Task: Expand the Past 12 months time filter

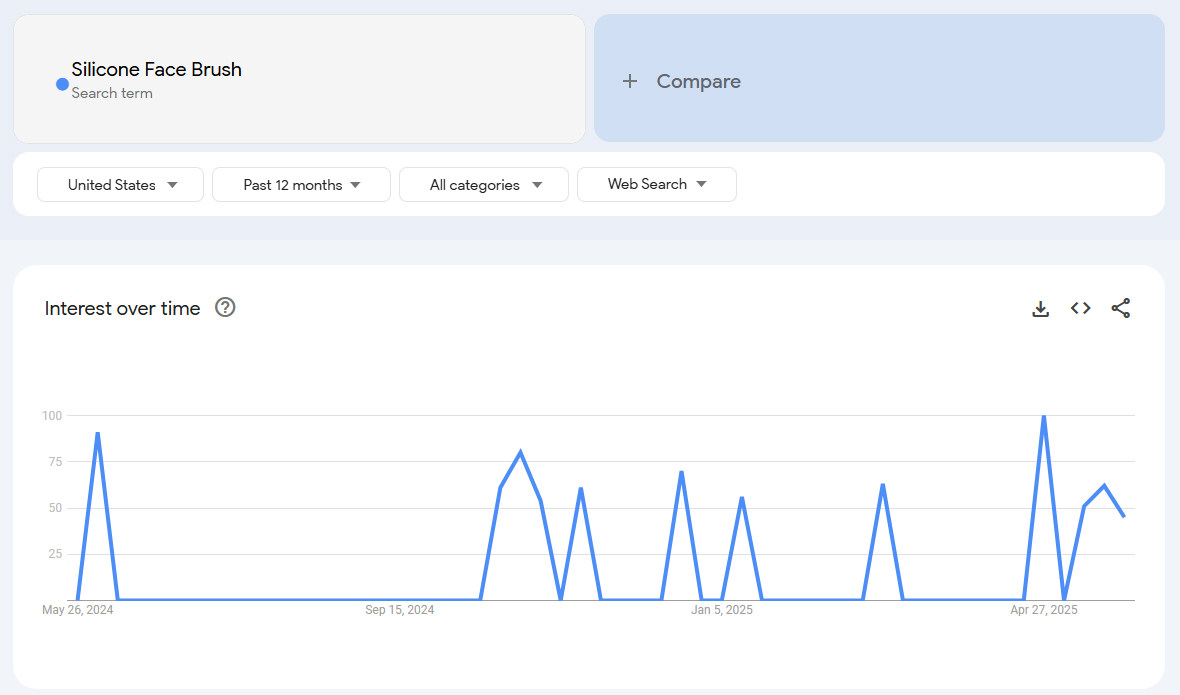Action: pyautogui.click(x=301, y=185)
